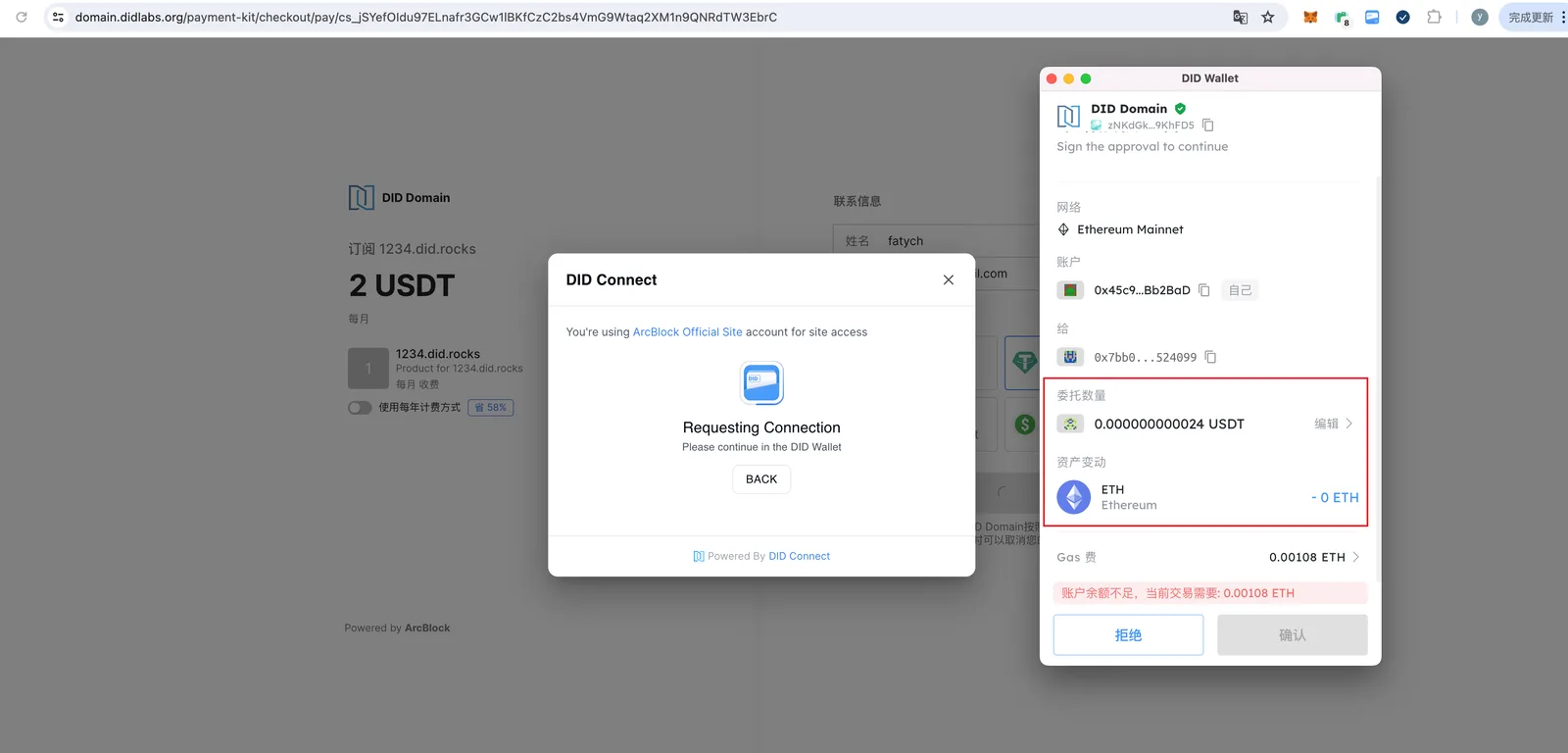Image resolution: width=1568 pixels, height=753 pixels.
Task: Open the blue DID Wallet extension icon
Action: (1372, 17)
